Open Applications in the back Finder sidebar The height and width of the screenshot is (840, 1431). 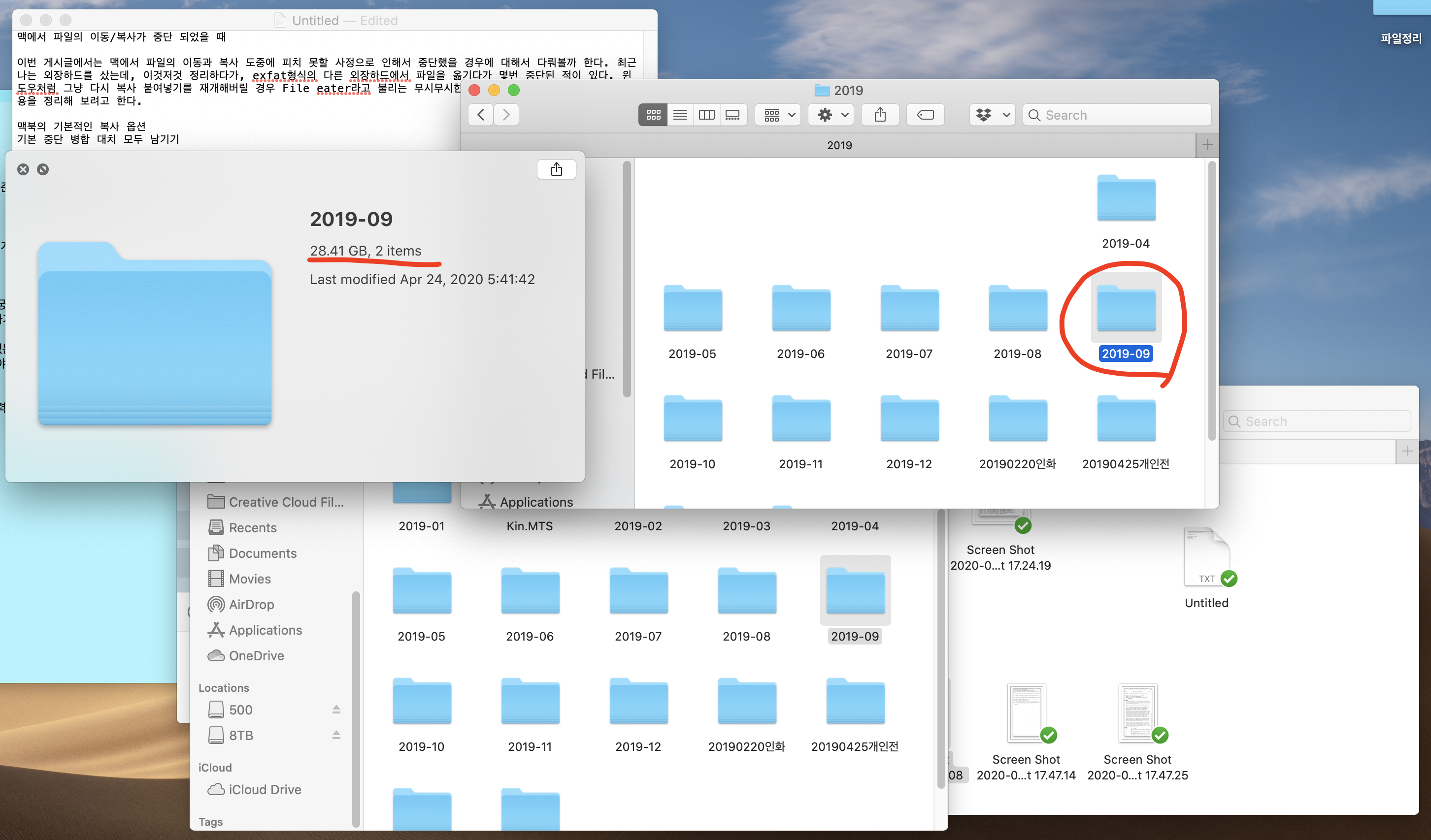point(255,629)
